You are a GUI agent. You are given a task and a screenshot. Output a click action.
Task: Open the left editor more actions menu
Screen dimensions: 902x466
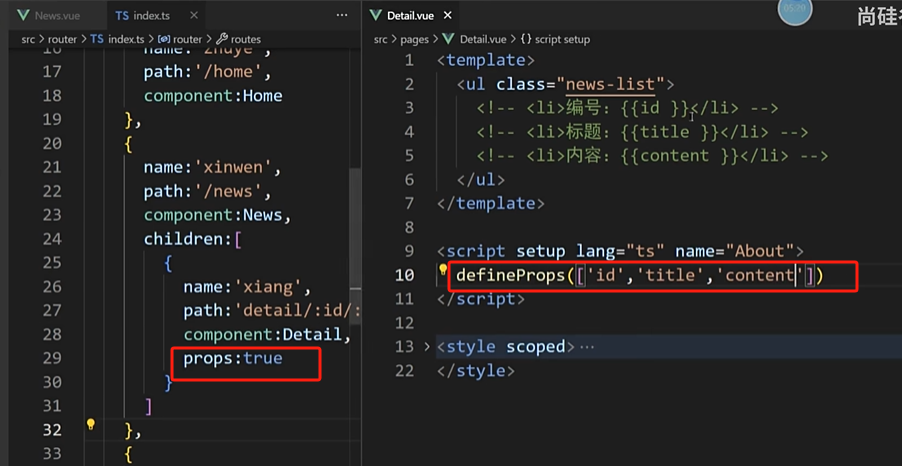click(x=342, y=15)
